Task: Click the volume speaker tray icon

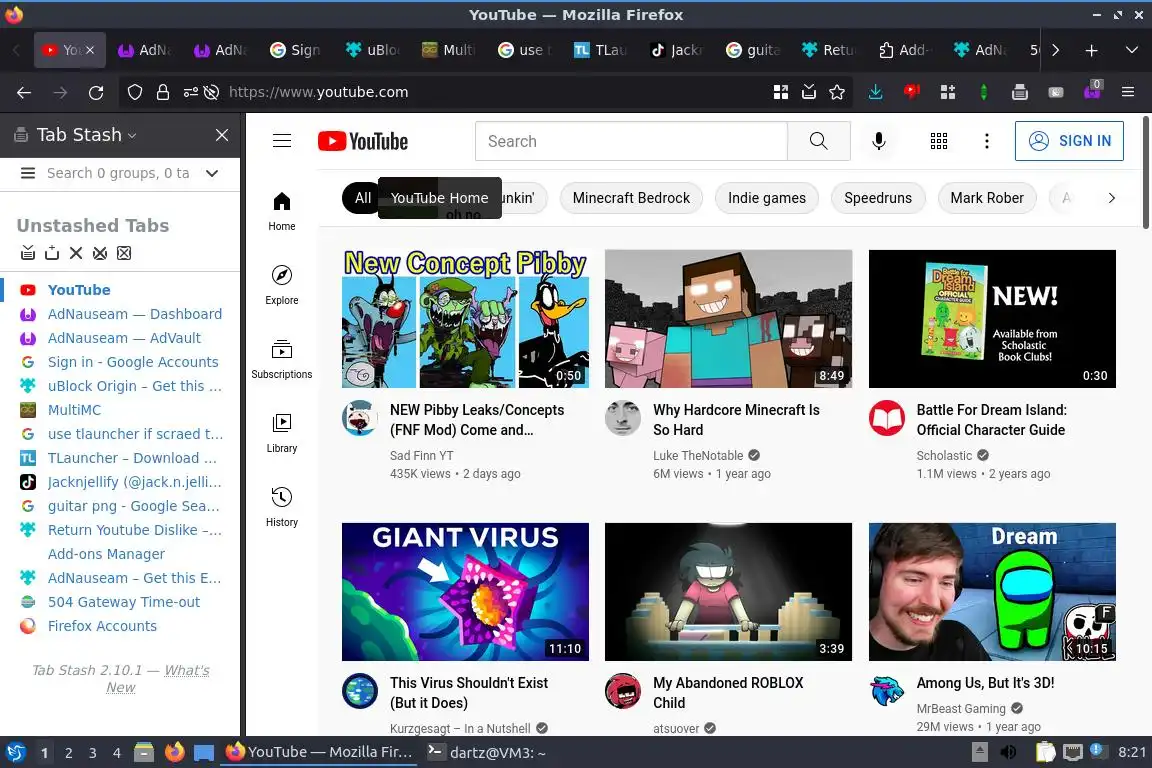Action: click(x=1009, y=753)
